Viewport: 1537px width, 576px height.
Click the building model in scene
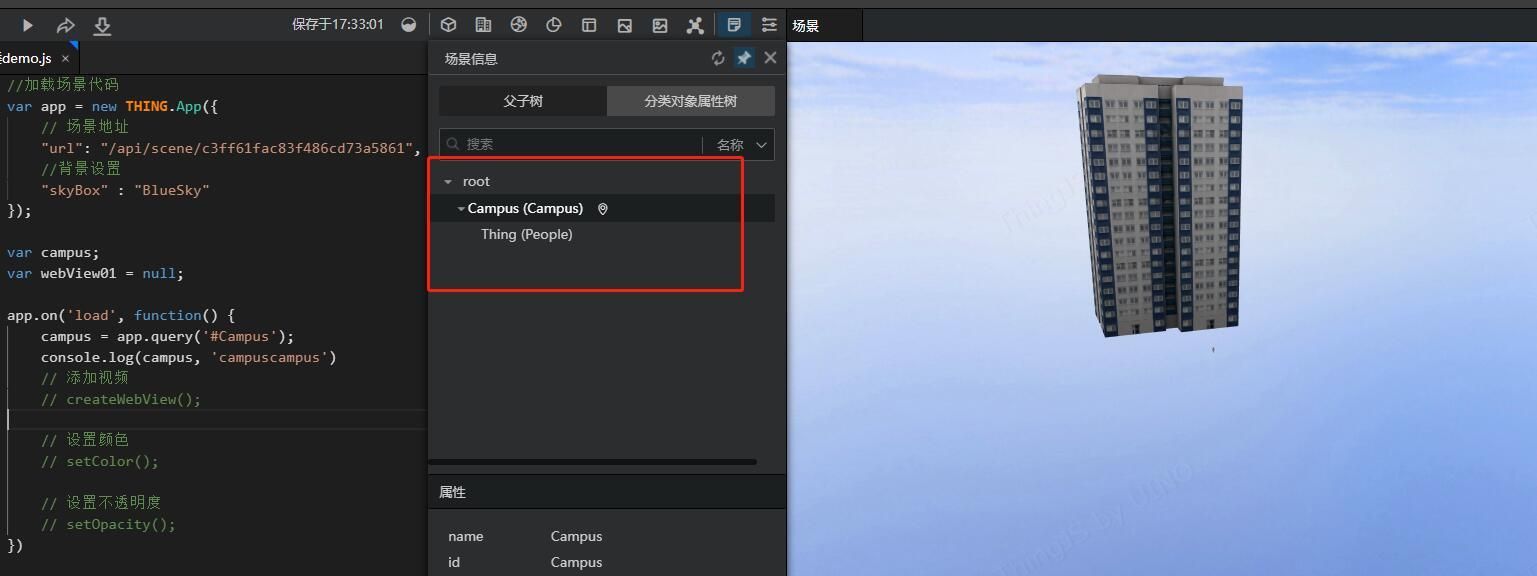(x=1158, y=205)
